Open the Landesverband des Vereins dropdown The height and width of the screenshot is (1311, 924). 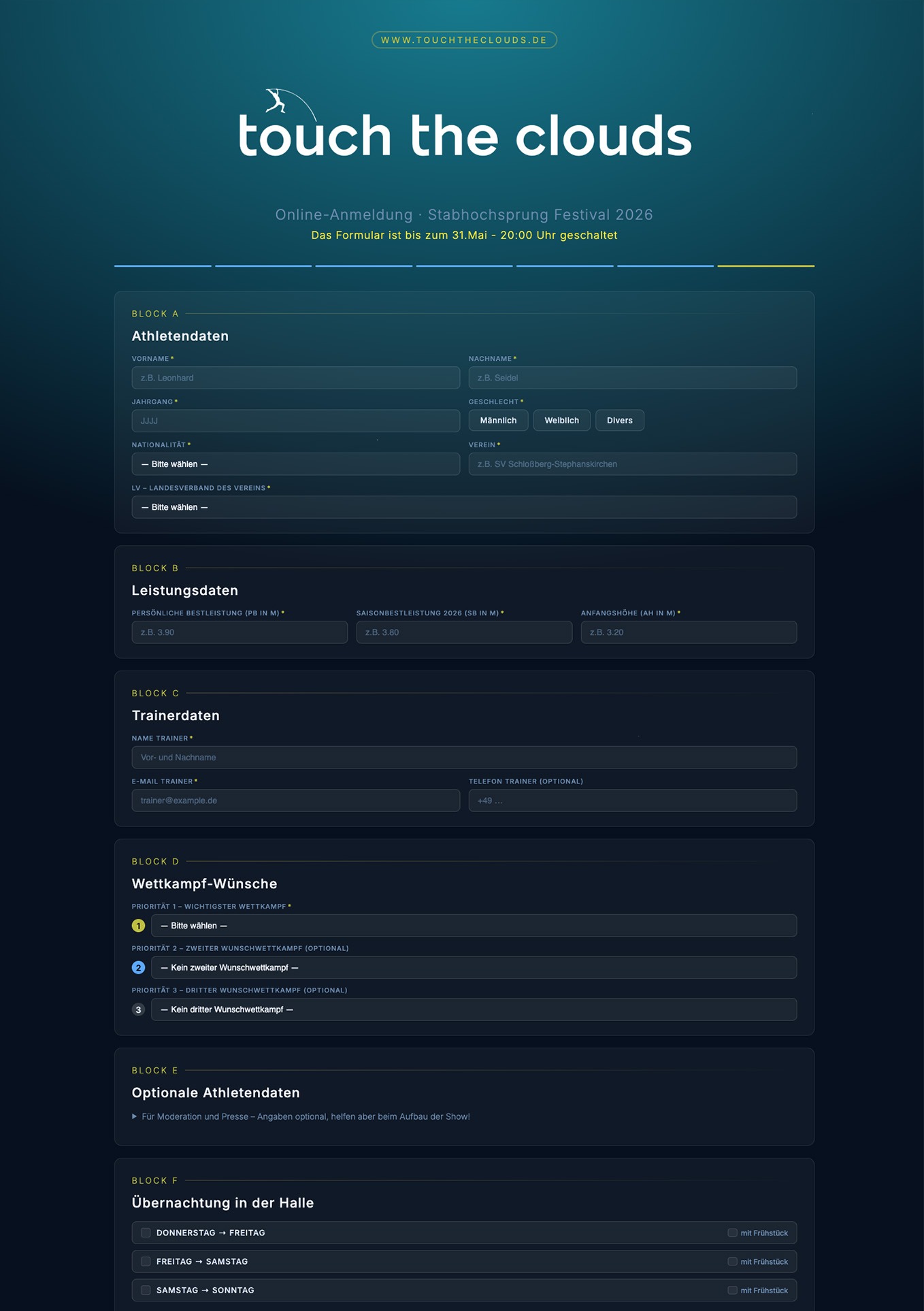[x=464, y=507]
